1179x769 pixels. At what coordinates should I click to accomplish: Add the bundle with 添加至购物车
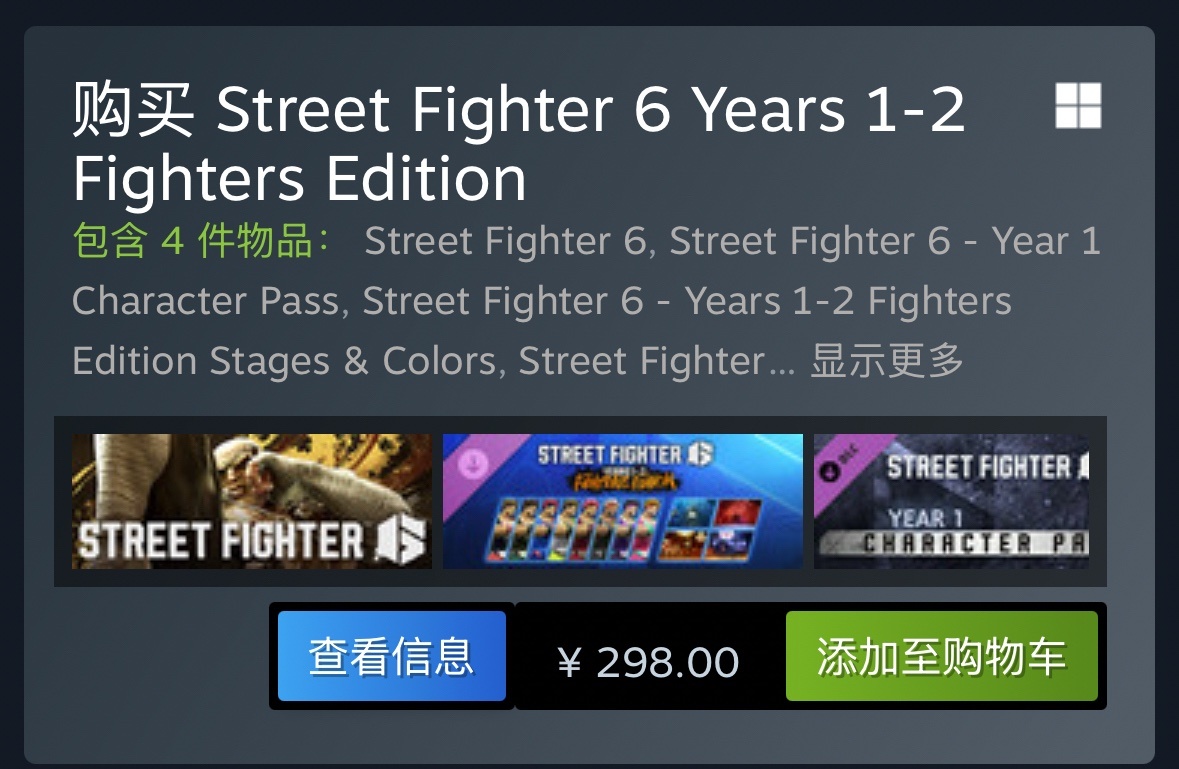coord(941,657)
